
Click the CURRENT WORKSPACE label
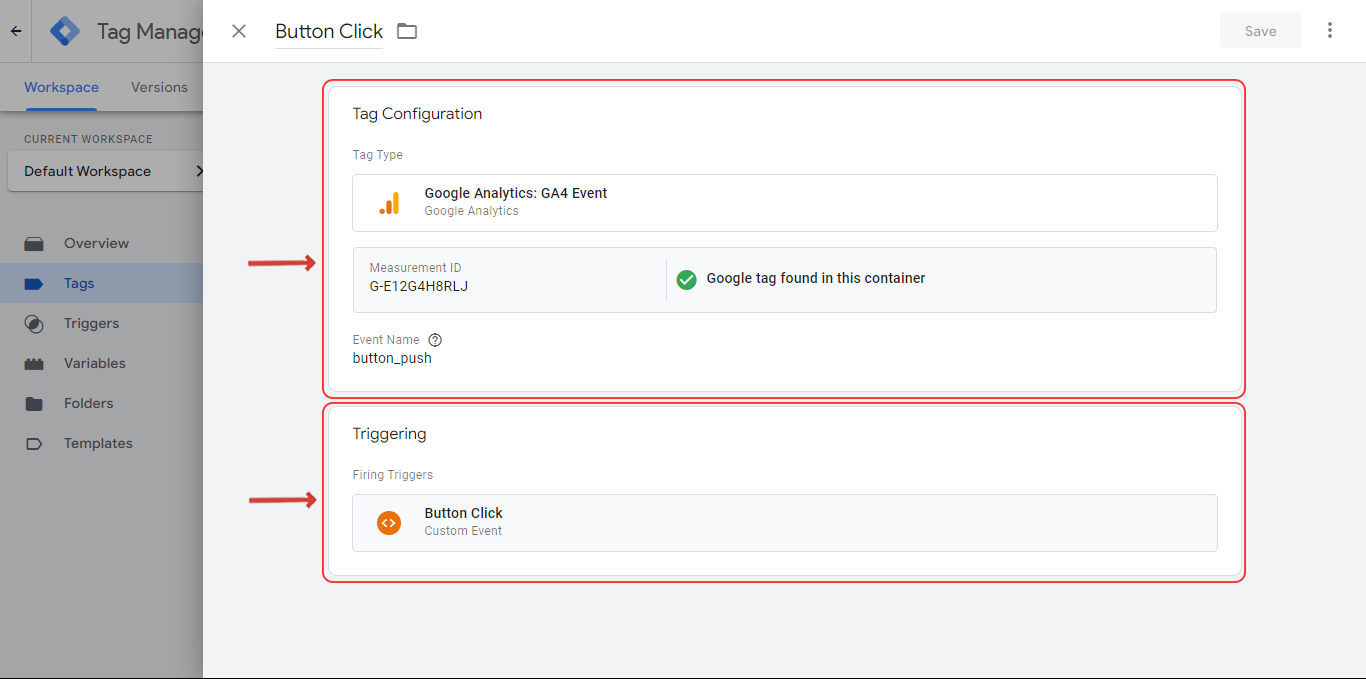coord(88,139)
